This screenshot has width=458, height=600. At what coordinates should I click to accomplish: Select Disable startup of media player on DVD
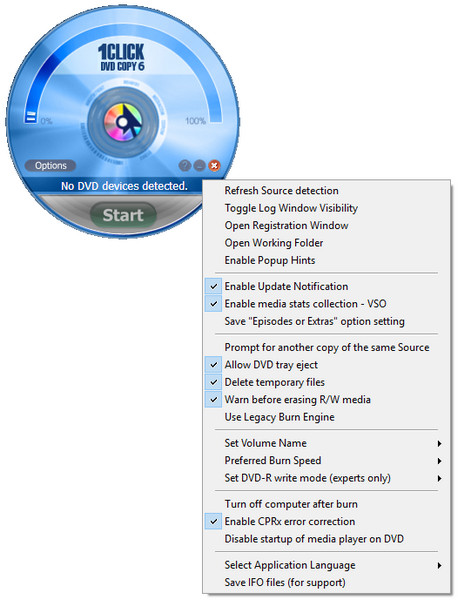point(327,539)
